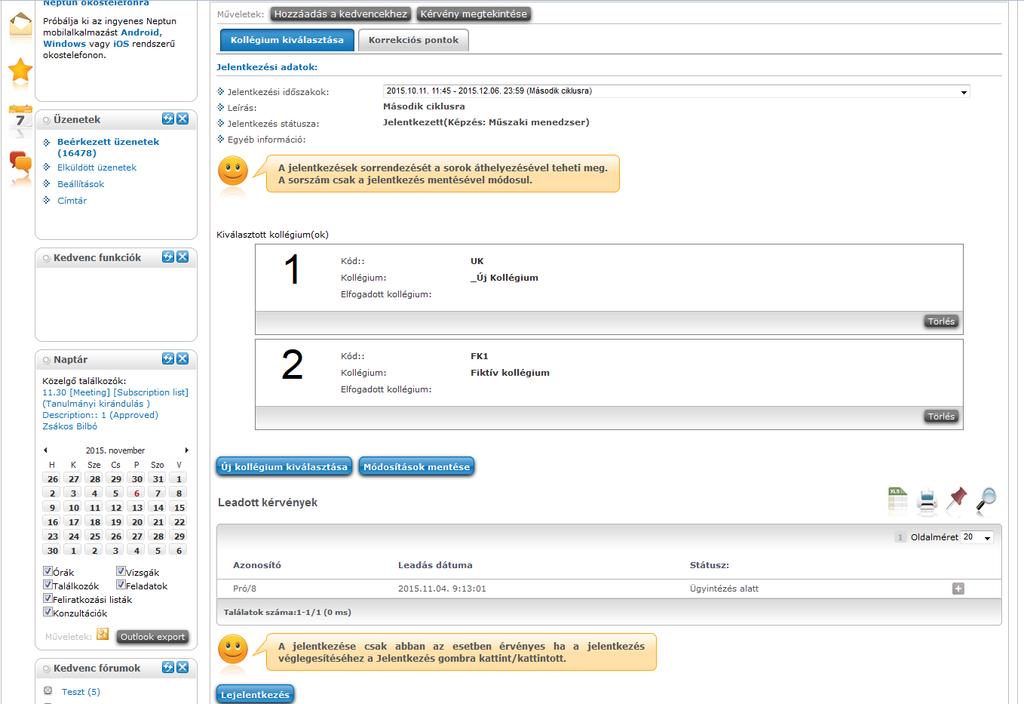1024x704 pixels.
Task: Go to next month in calendar
Action: (x=187, y=450)
